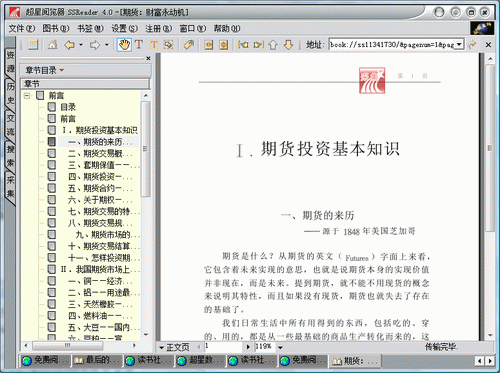Click the second page-fit icon in the toolbar
The width and height of the screenshot is (500, 373).
coord(224,44)
